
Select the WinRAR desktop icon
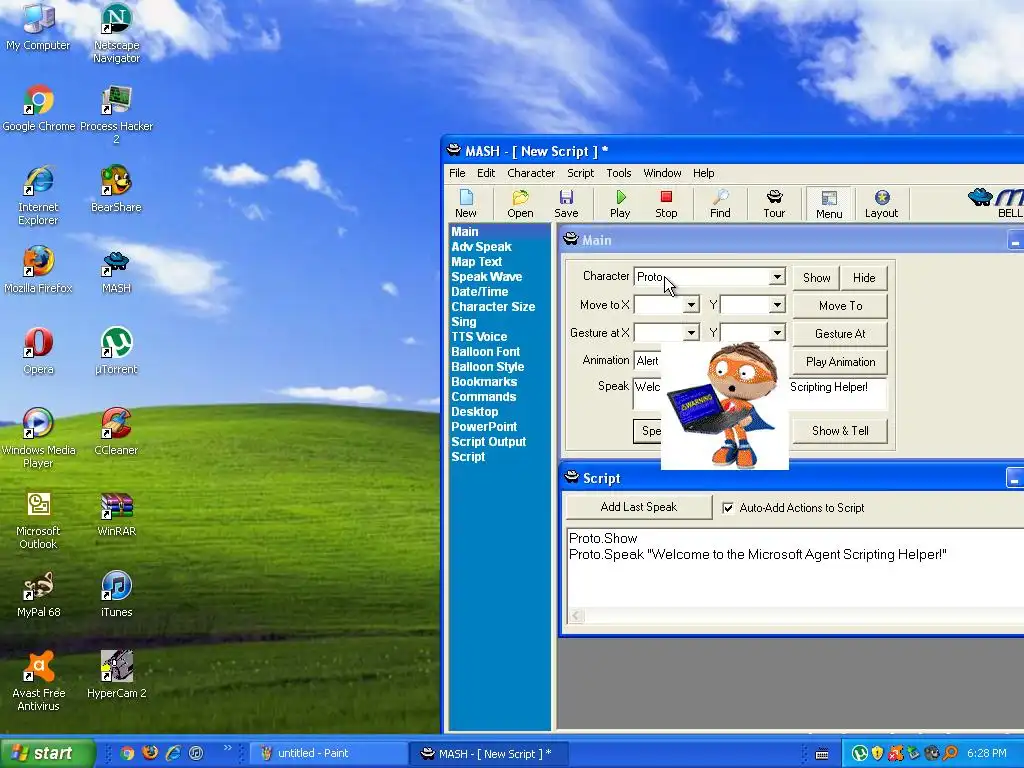(x=116, y=513)
